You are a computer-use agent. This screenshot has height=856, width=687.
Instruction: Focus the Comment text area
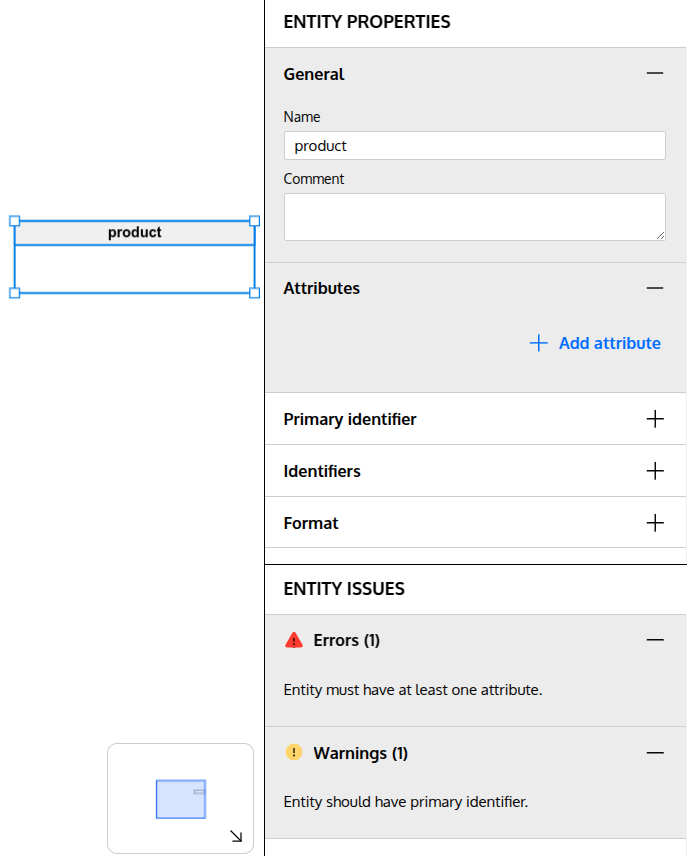coord(474,216)
